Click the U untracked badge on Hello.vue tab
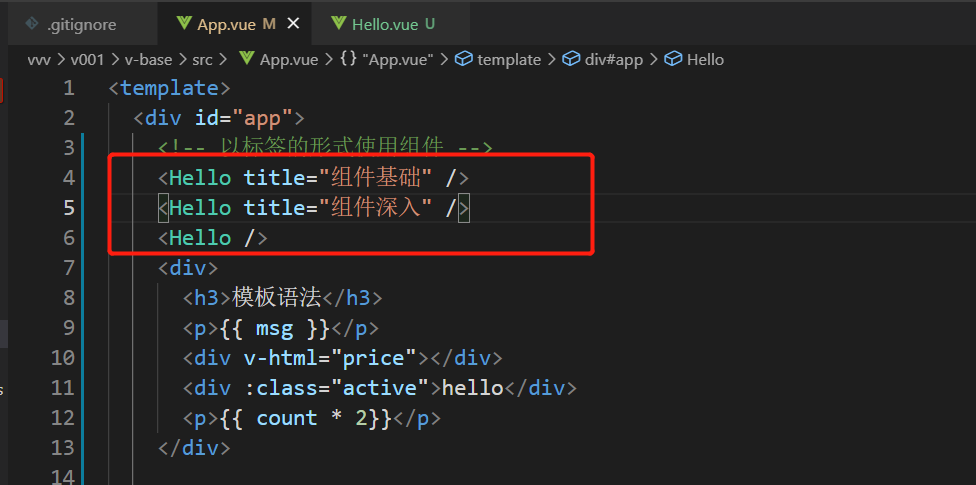This screenshot has height=485, width=976. pos(429,24)
